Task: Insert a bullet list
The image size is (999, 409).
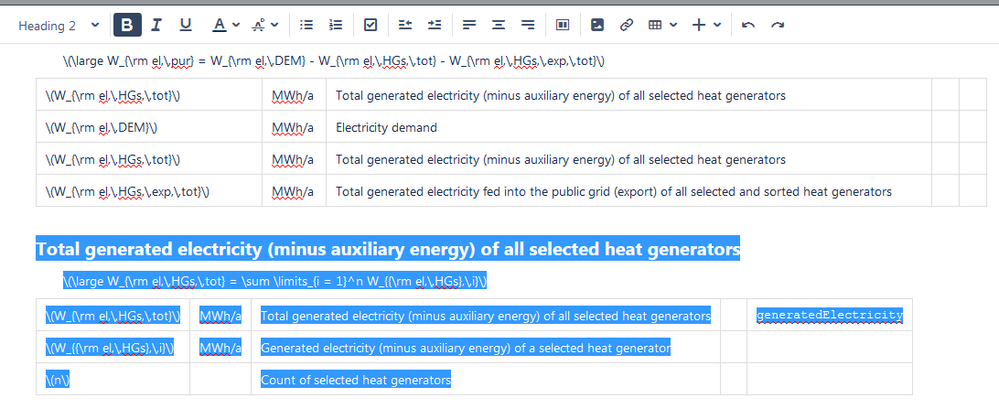Action: pyautogui.click(x=306, y=25)
